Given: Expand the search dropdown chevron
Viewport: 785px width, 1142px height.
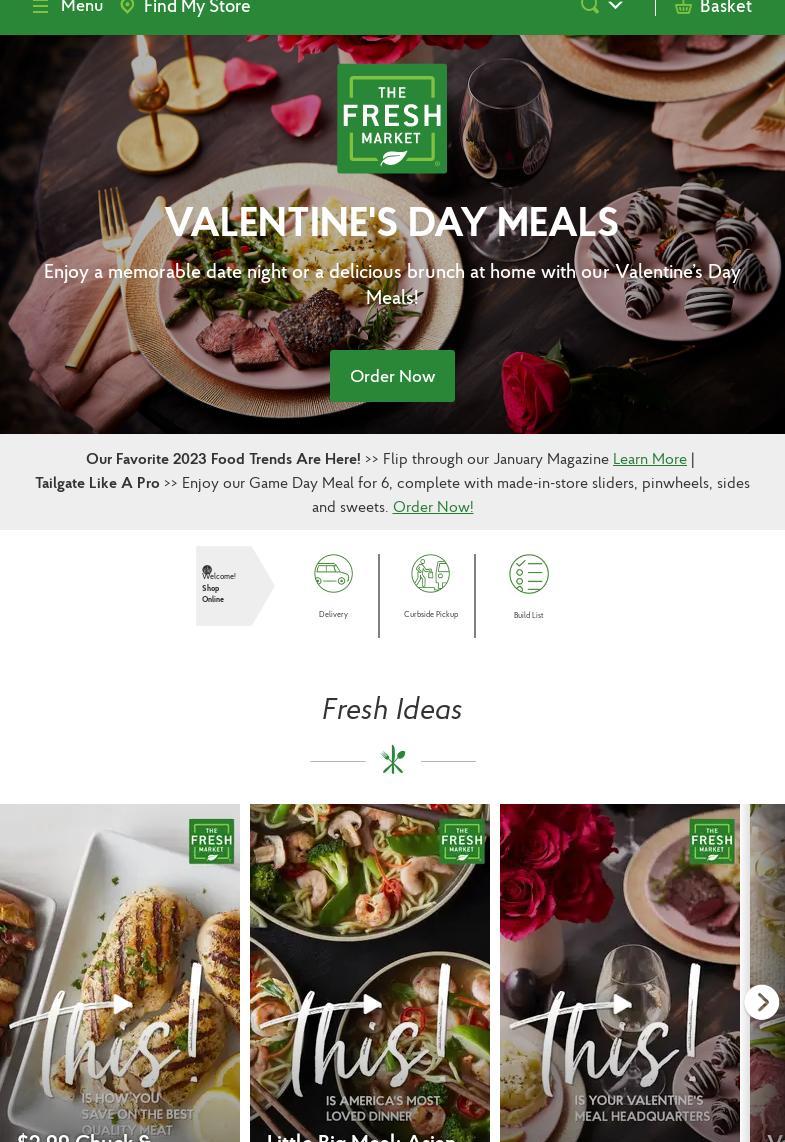Looking at the screenshot, I should point(615,5).
